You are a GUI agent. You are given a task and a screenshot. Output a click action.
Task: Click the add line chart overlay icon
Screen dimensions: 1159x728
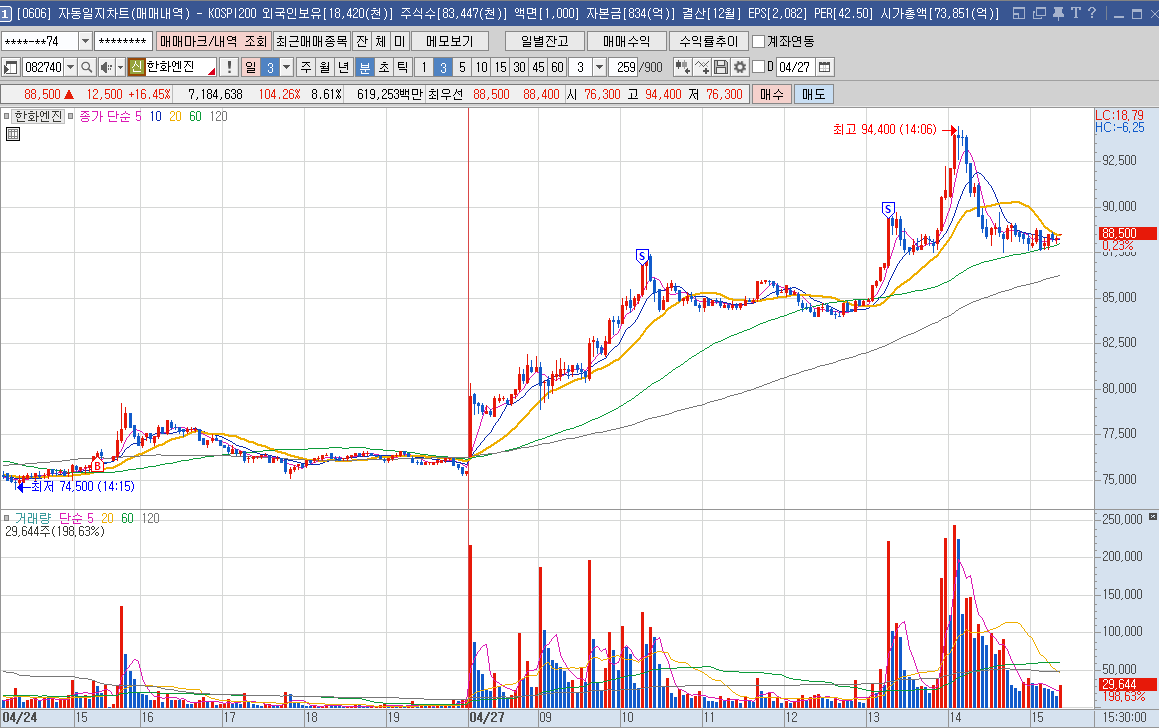point(702,67)
